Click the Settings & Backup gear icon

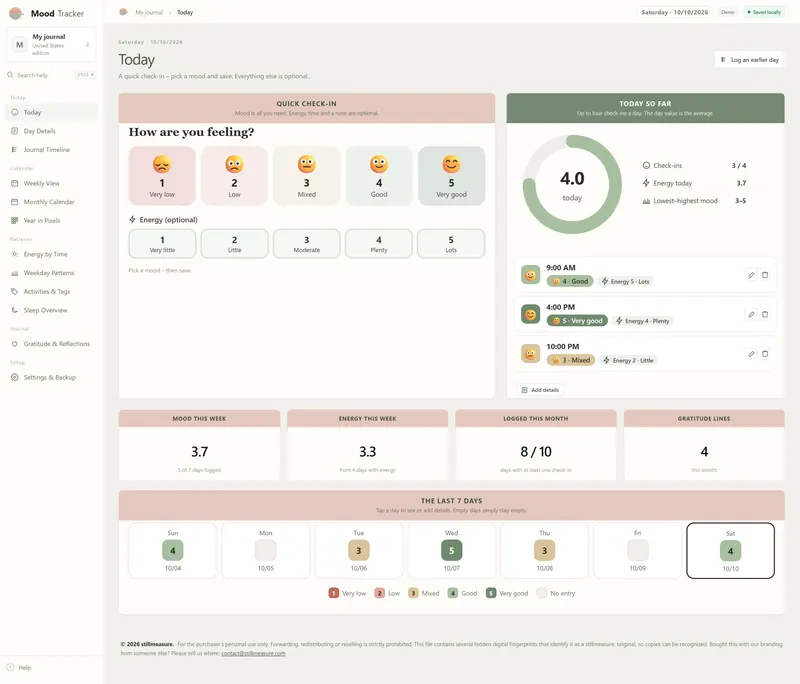14,377
